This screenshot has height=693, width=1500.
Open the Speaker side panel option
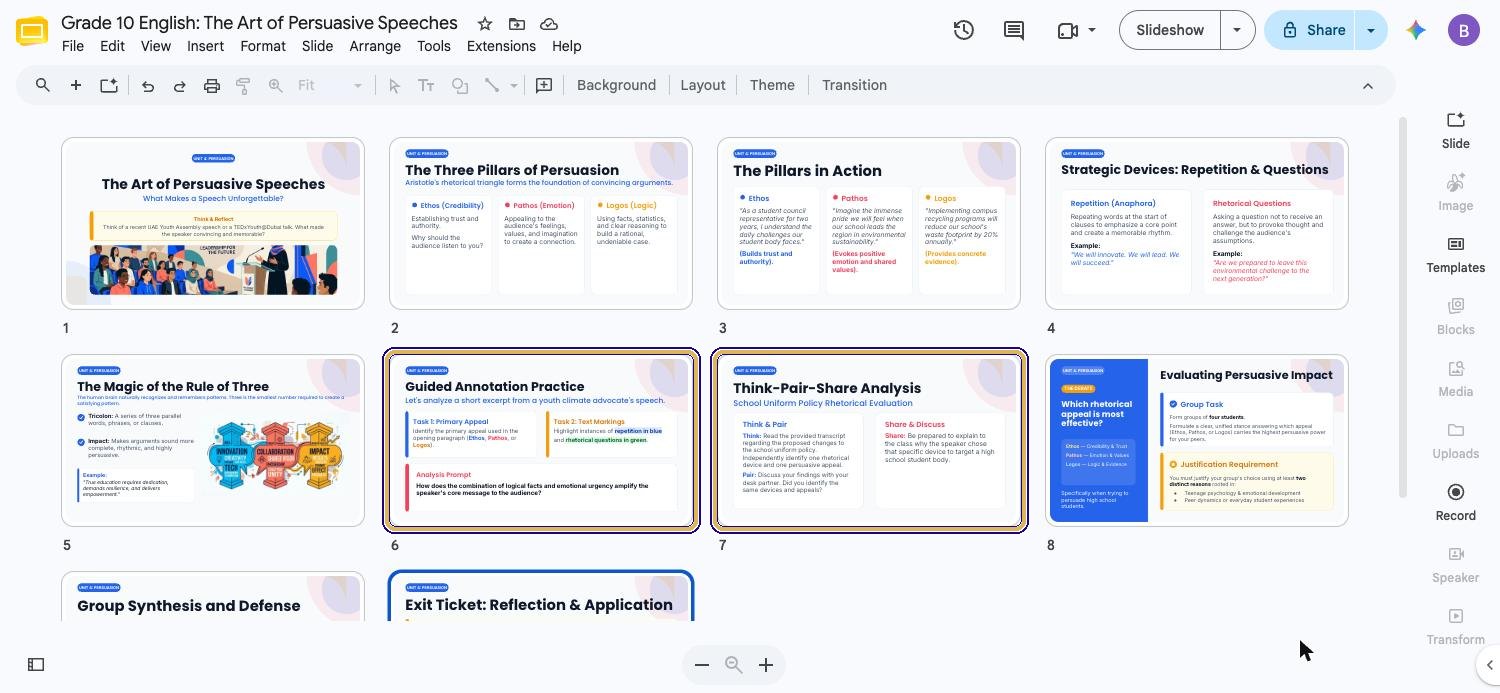pos(1456,564)
